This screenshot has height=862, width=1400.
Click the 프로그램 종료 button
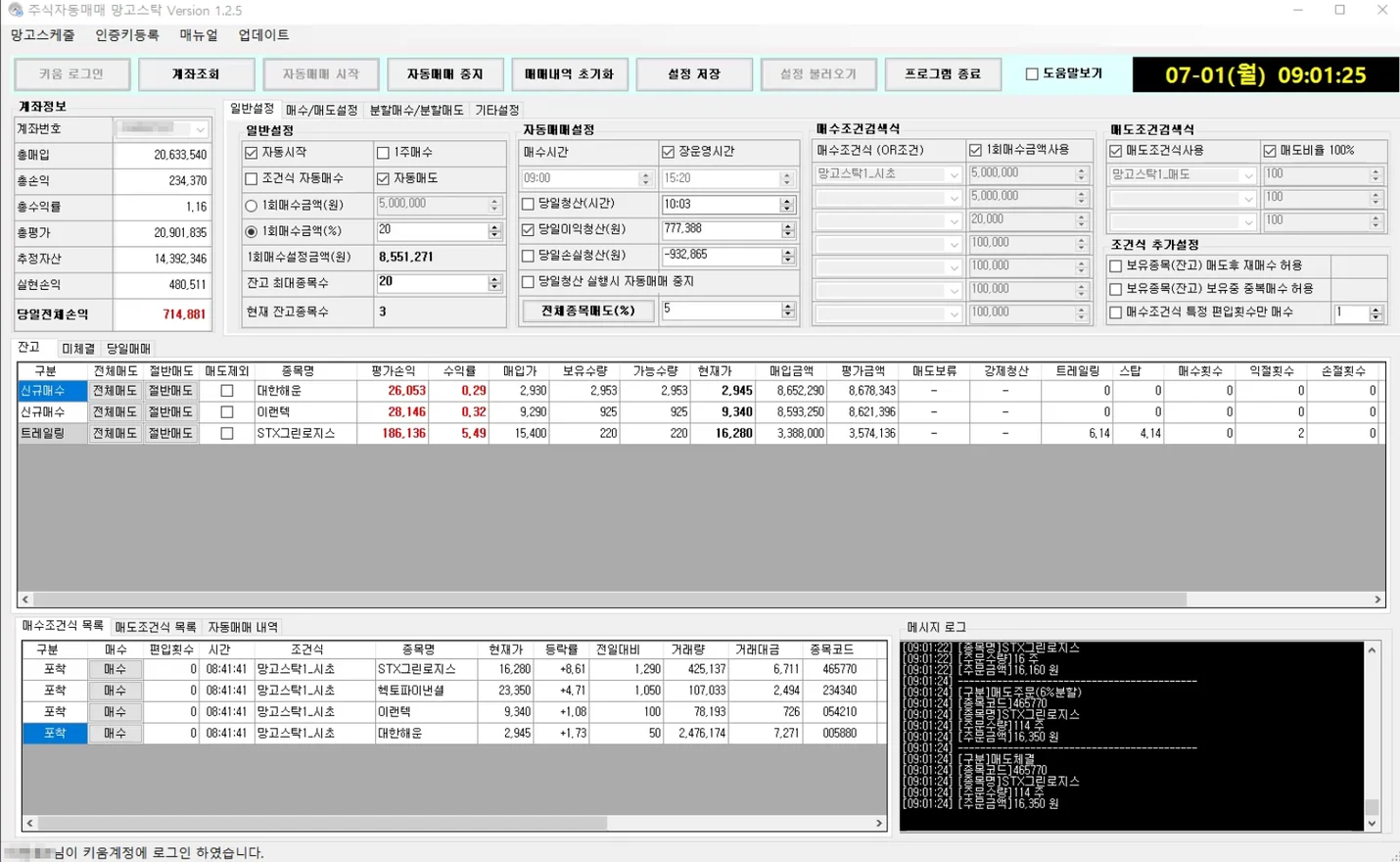943,74
